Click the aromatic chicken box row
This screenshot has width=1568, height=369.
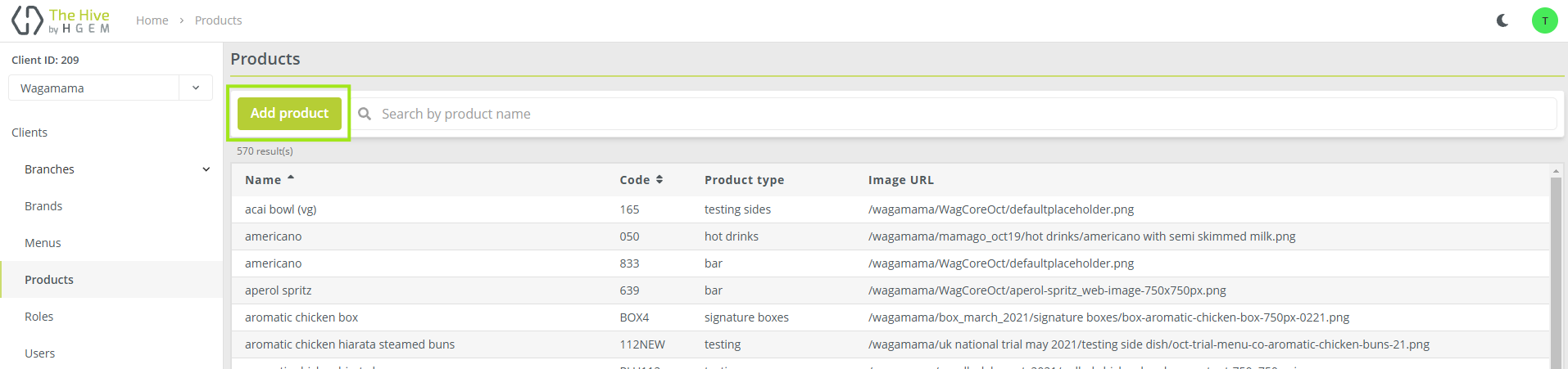(301, 317)
